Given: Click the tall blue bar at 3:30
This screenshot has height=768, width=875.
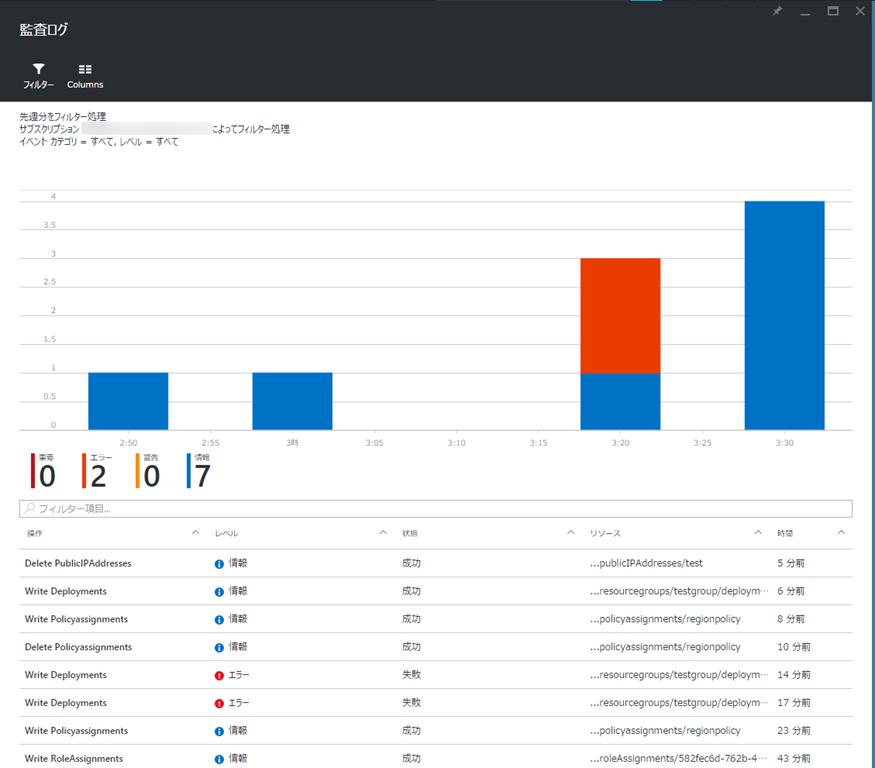Looking at the screenshot, I should (784, 315).
